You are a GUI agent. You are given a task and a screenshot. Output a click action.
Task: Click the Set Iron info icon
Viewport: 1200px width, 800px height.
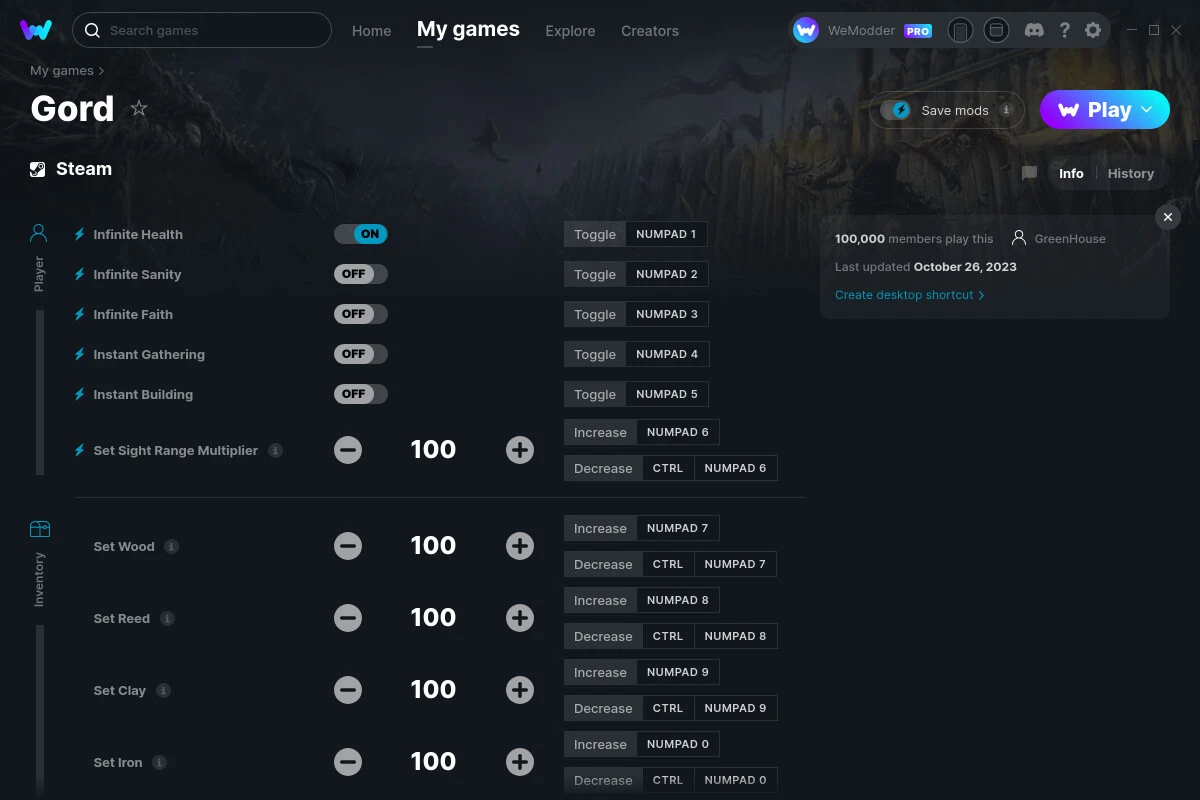tap(159, 762)
